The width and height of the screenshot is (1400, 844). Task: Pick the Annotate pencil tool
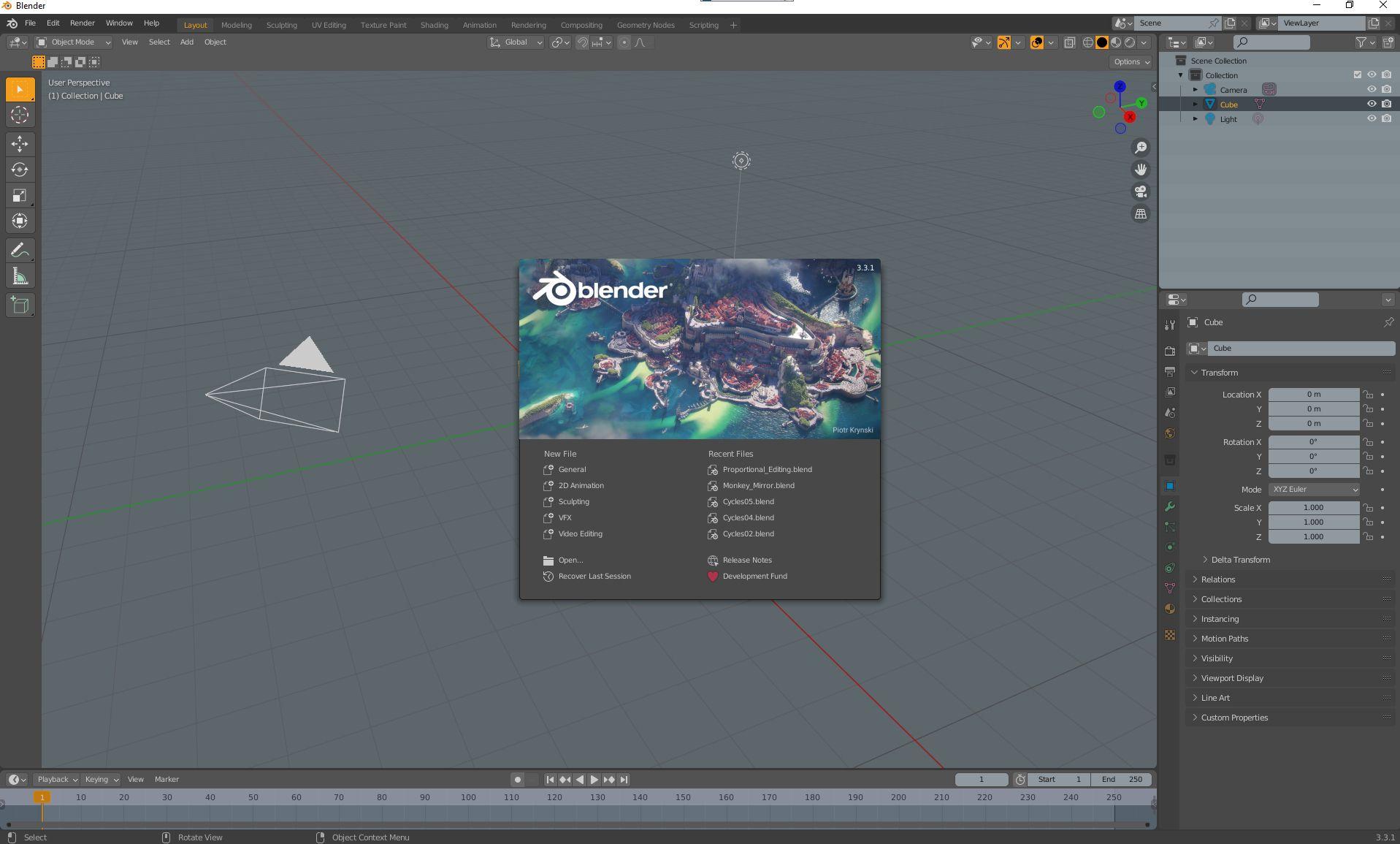(20, 251)
